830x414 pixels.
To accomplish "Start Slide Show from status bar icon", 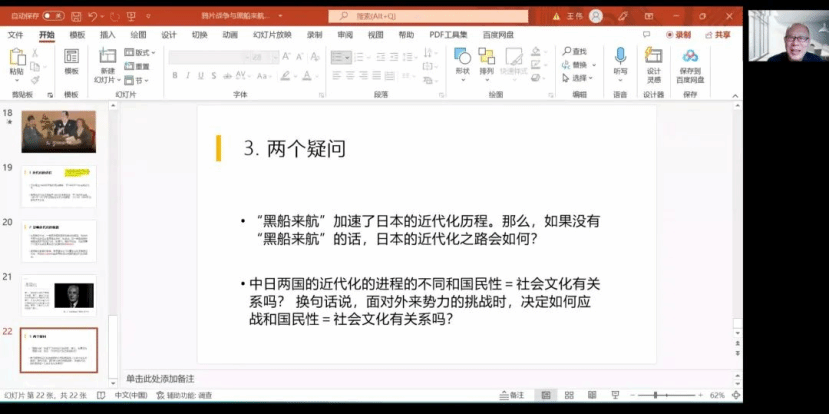I will (616, 395).
